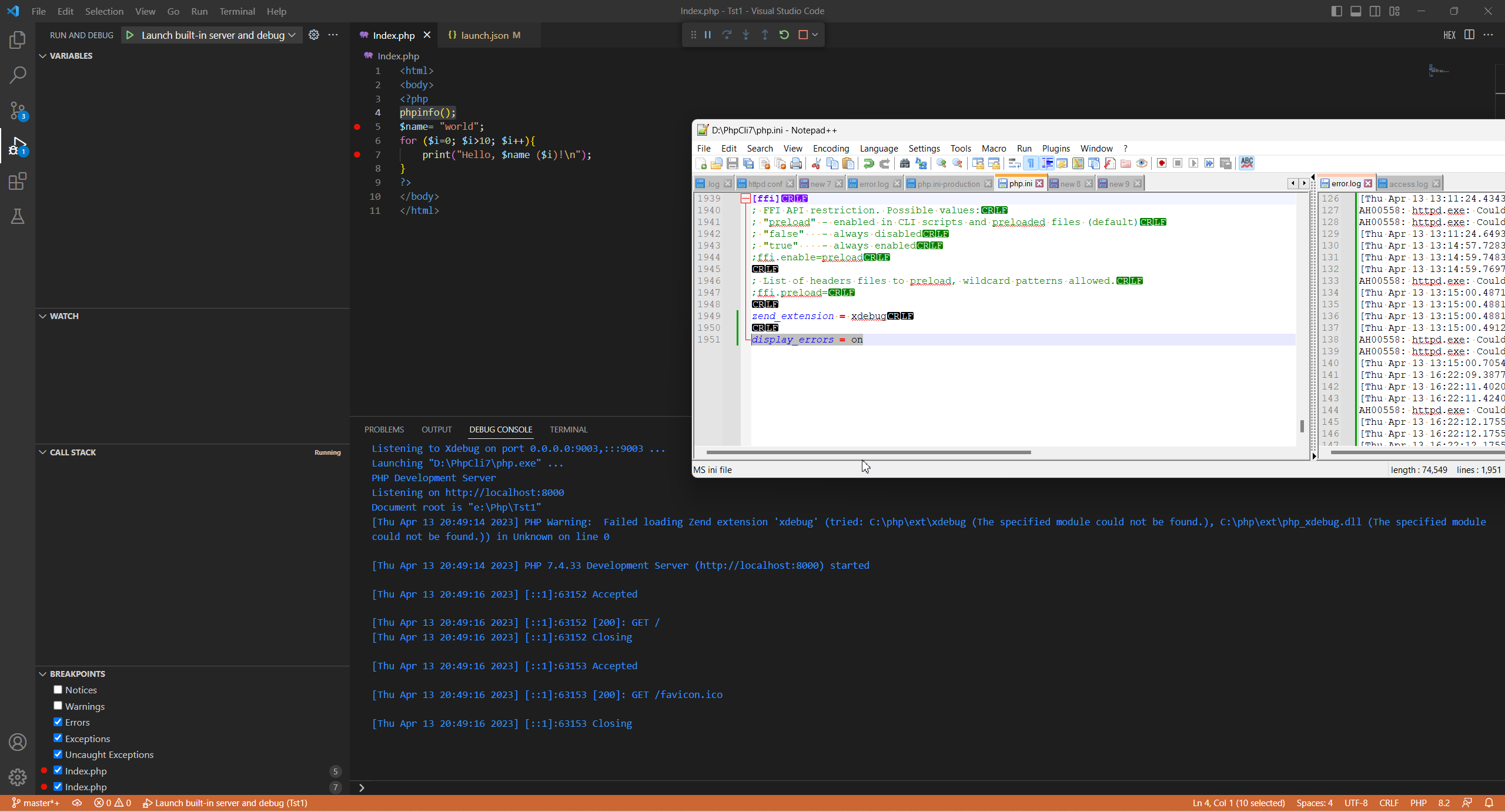Viewport: 1505px width, 812px height.
Task: Enable the Warnings breakpoint checkbox
Action: click(x=58, y=706)
